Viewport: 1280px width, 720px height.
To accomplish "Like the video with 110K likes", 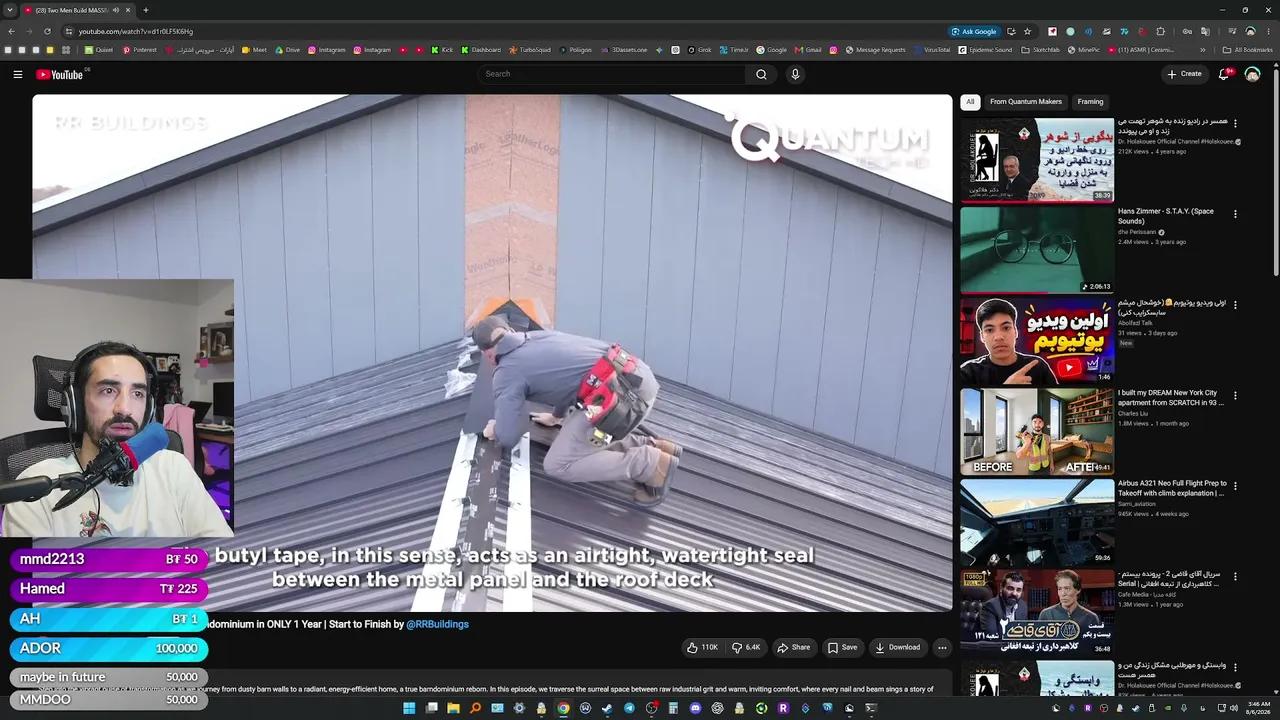I will click(702, 647).
